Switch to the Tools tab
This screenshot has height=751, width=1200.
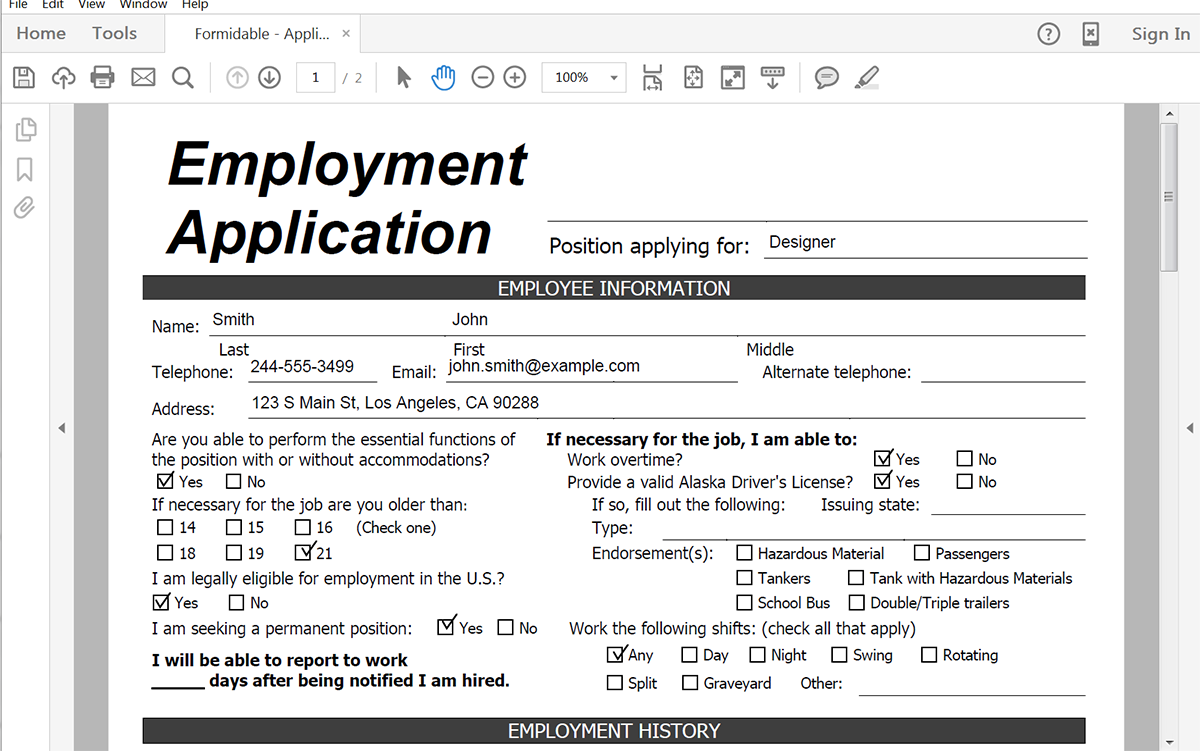click(x=114, y=33)
